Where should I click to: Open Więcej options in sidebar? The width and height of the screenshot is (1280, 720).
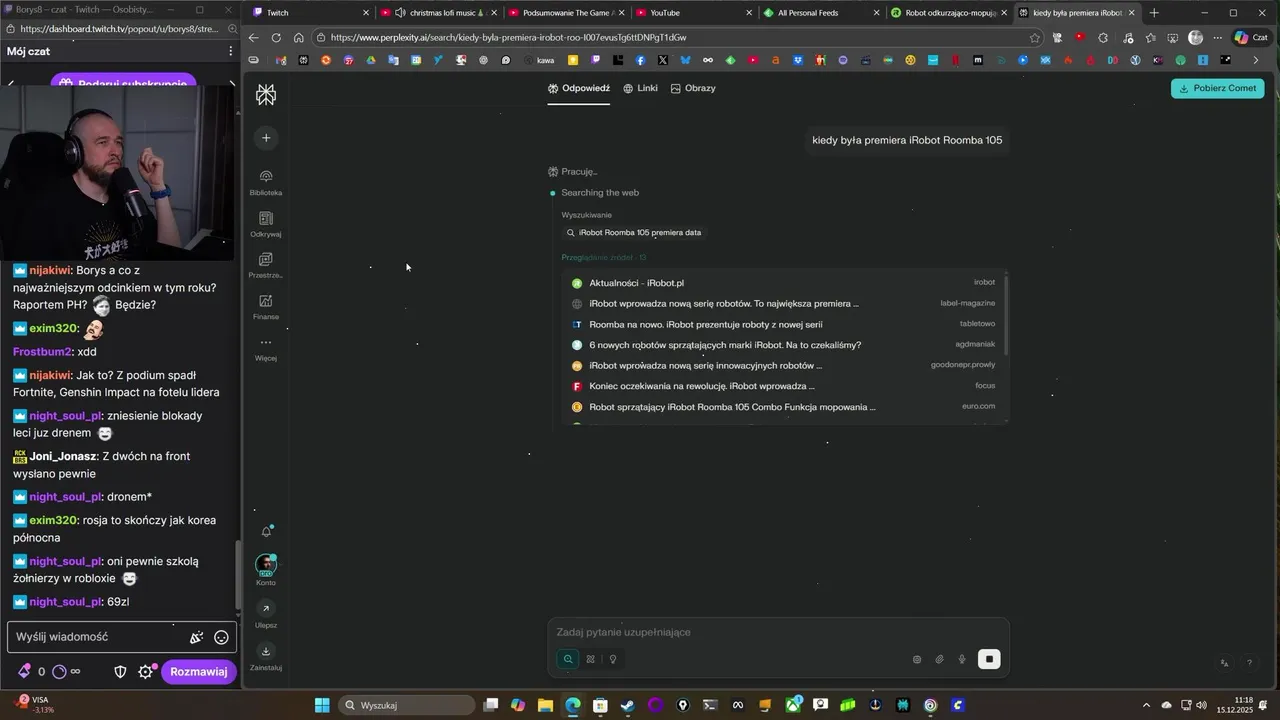[x=266, y=349]
